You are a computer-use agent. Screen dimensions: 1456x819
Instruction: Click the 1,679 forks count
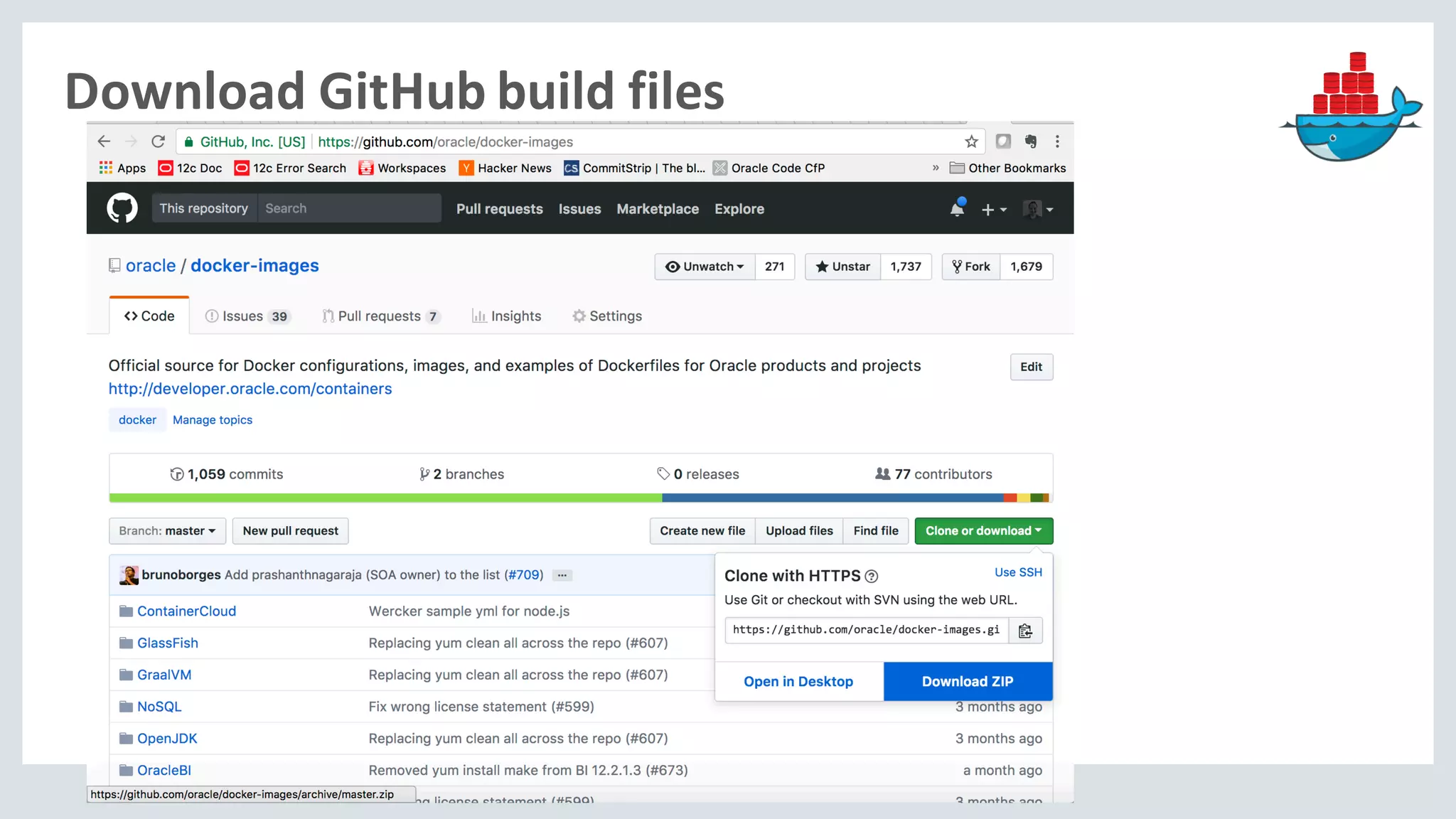pyautogui.click(x=1027, y=267)
